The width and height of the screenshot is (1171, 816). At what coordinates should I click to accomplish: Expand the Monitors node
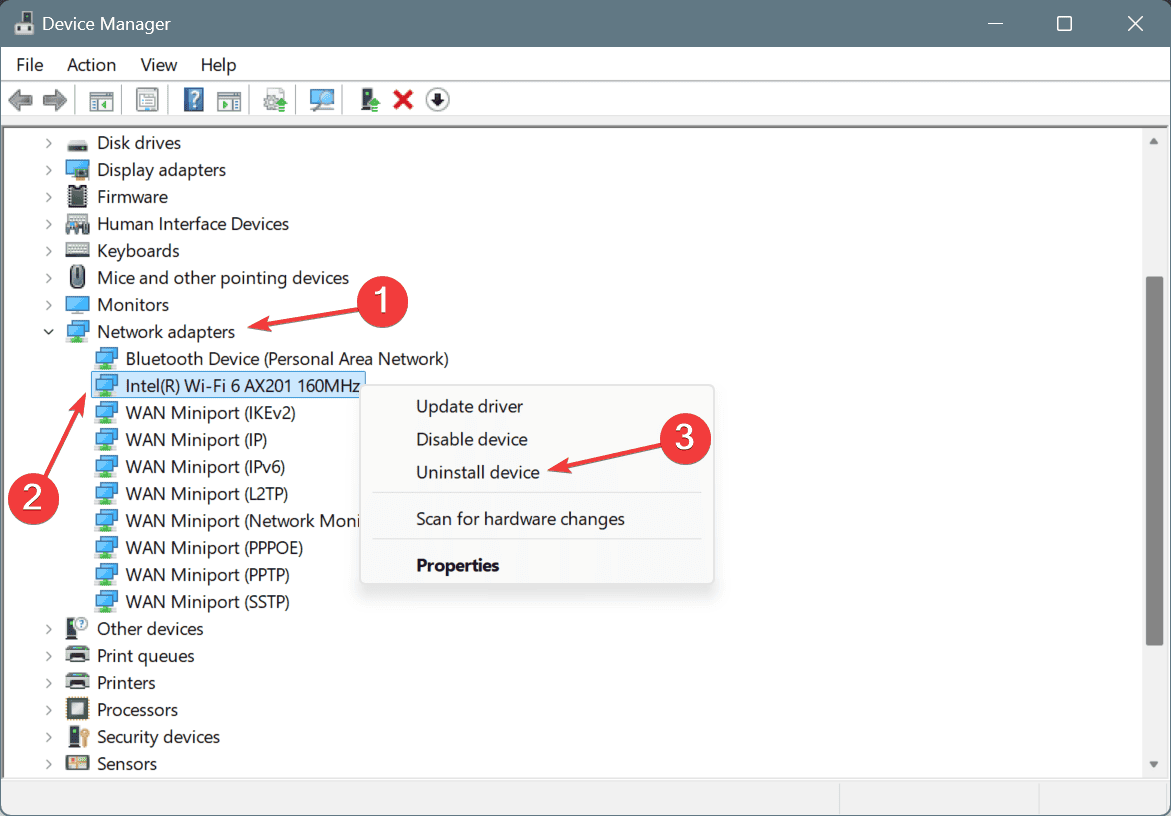pos(49,305)
